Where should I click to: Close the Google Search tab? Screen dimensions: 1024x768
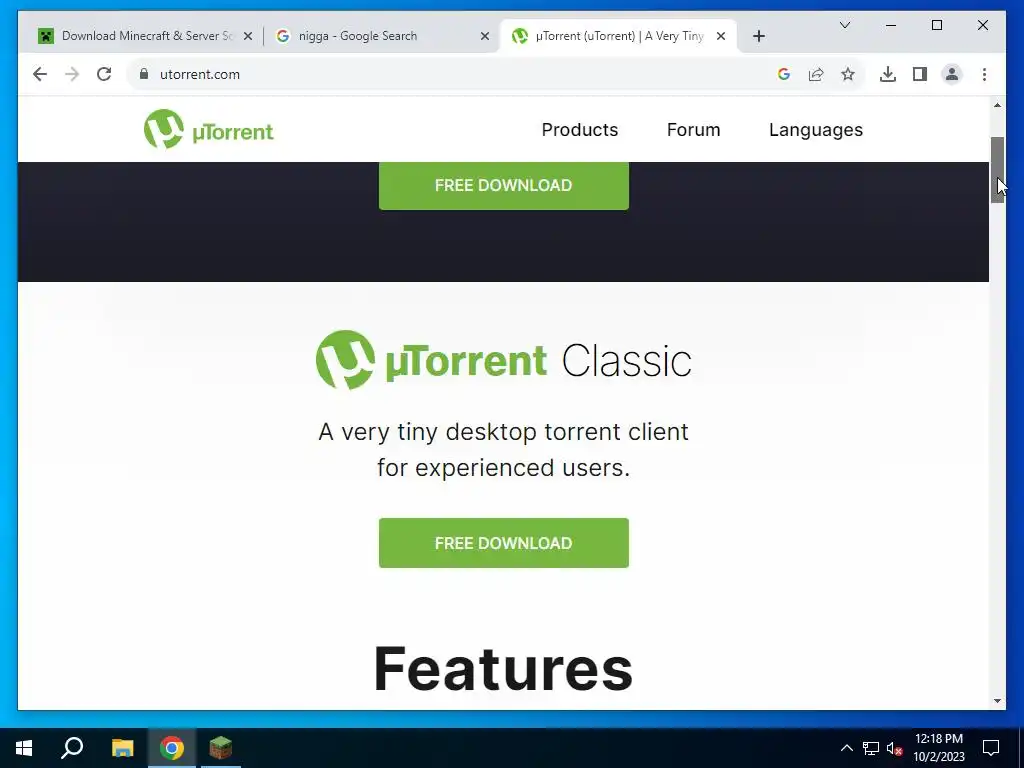(x=485, y=36)
